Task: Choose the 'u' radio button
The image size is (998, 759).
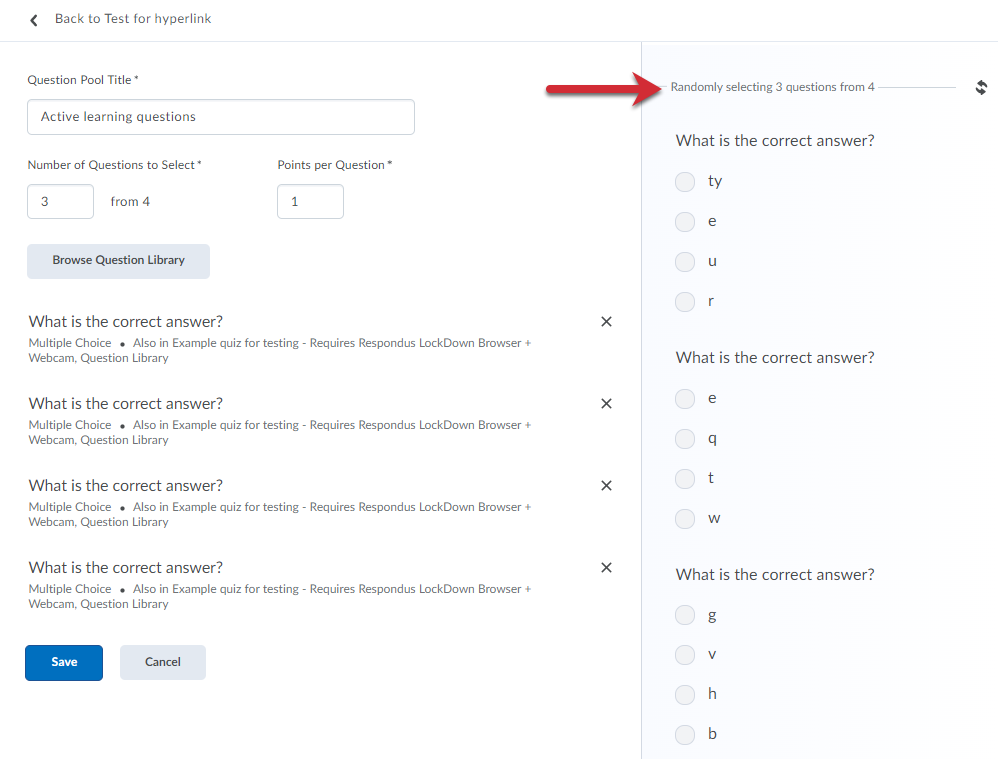Action: [685, 262]
